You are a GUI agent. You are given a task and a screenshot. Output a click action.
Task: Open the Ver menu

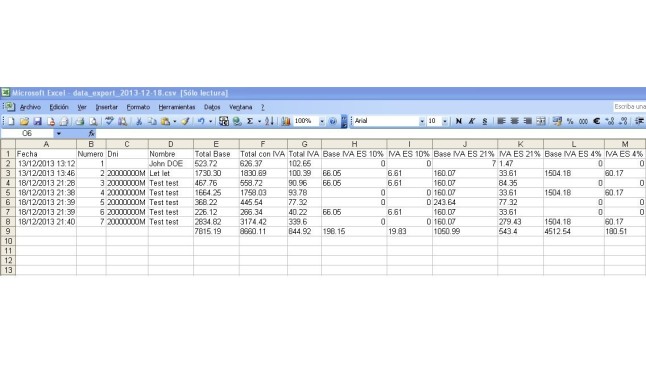(x=82, y=107)
